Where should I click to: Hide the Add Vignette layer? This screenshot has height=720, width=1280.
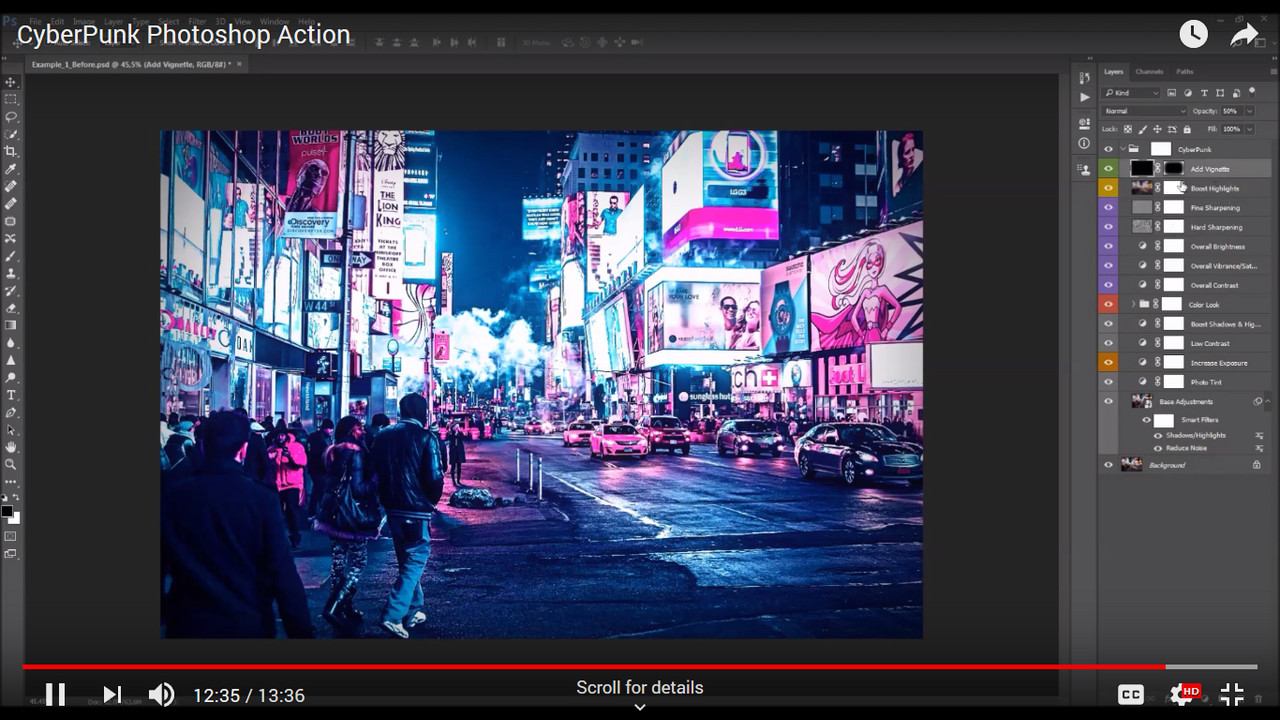click(1108, 169)
